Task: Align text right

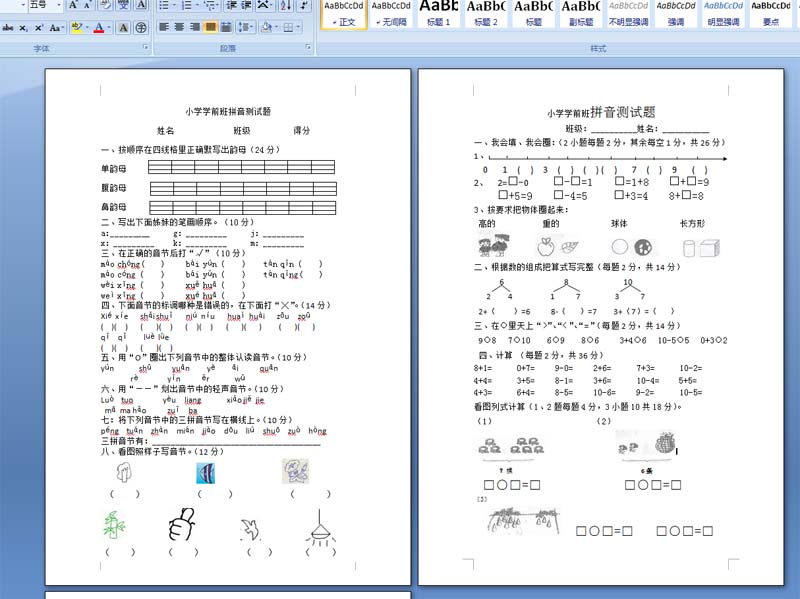Action: (194, 27)
